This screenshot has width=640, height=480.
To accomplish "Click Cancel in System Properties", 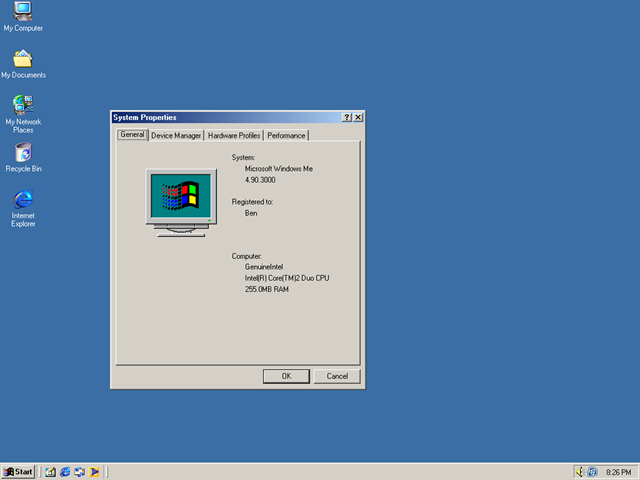I will (x=337, y=376).
